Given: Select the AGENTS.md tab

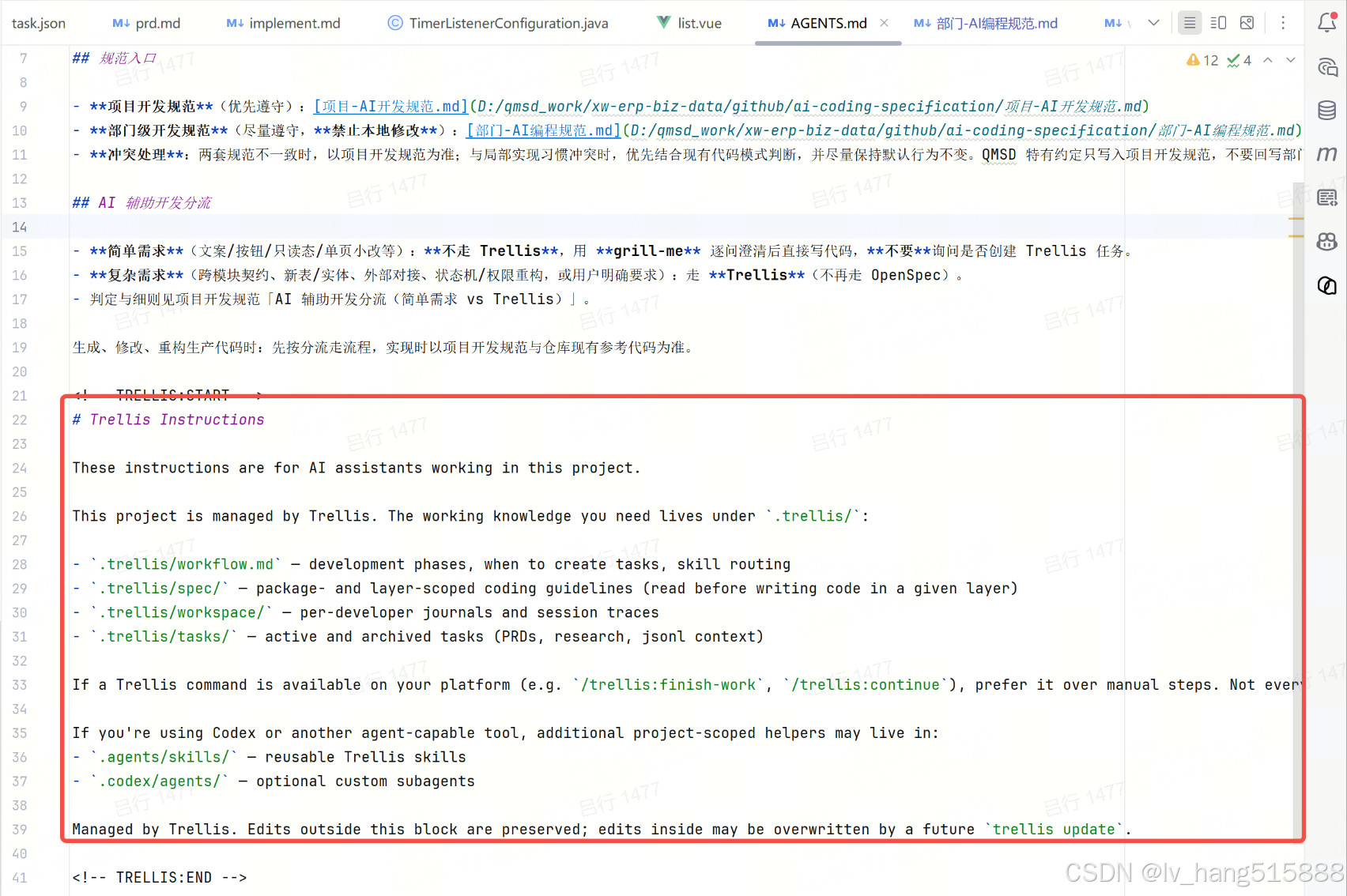Looking at the screenshot, I should (x=828, y=23).
